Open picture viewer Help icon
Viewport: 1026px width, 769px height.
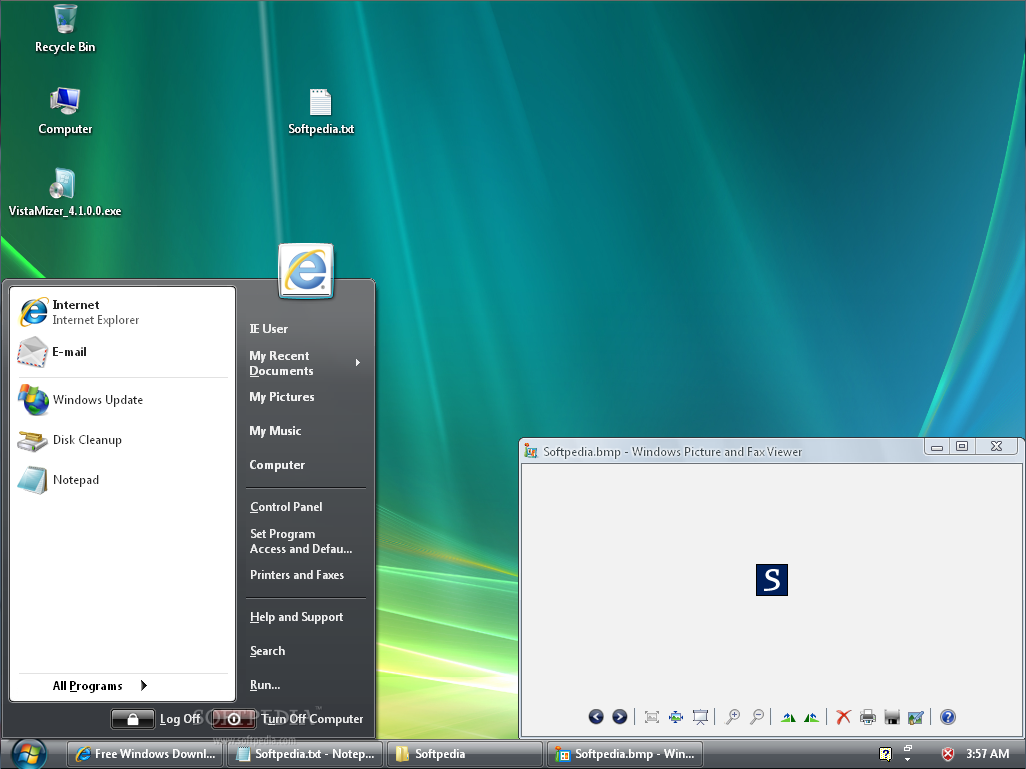click(948, 717)
